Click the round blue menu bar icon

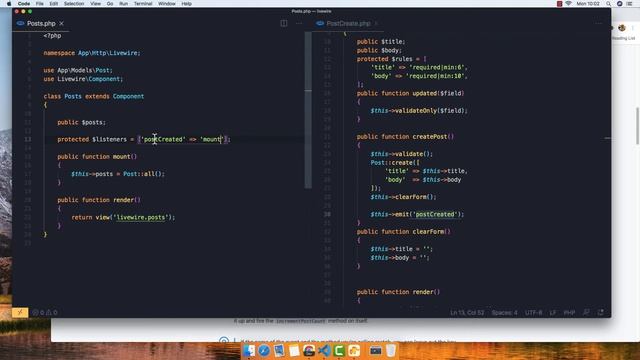pyautogui.click(x=620, y=4)
